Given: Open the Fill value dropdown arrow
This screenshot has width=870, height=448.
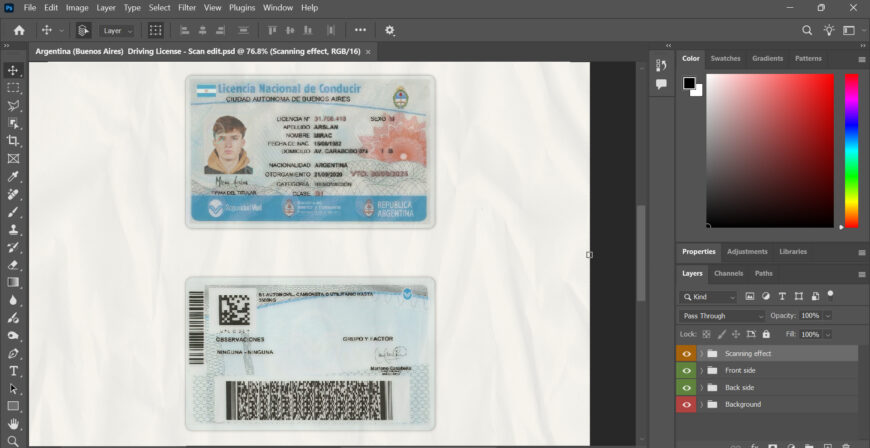Looking at the screenshot, I should point(827,335).
